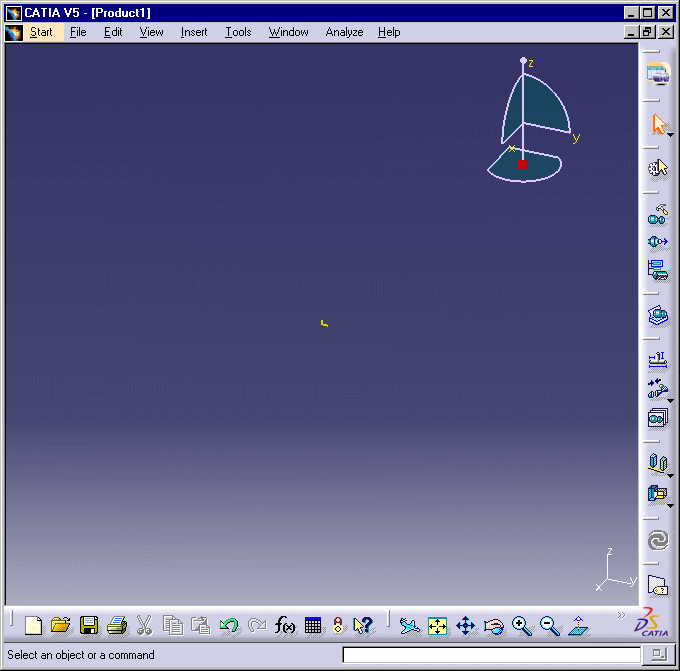The width and height of the screenshot is (680, 671).
Task: Click the Print icon
Action: (117, 626)
